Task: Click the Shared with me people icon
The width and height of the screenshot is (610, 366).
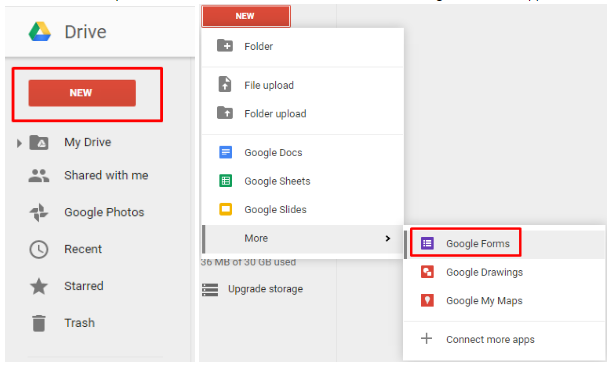Action: pyautogui.click(x=39, y=176)
